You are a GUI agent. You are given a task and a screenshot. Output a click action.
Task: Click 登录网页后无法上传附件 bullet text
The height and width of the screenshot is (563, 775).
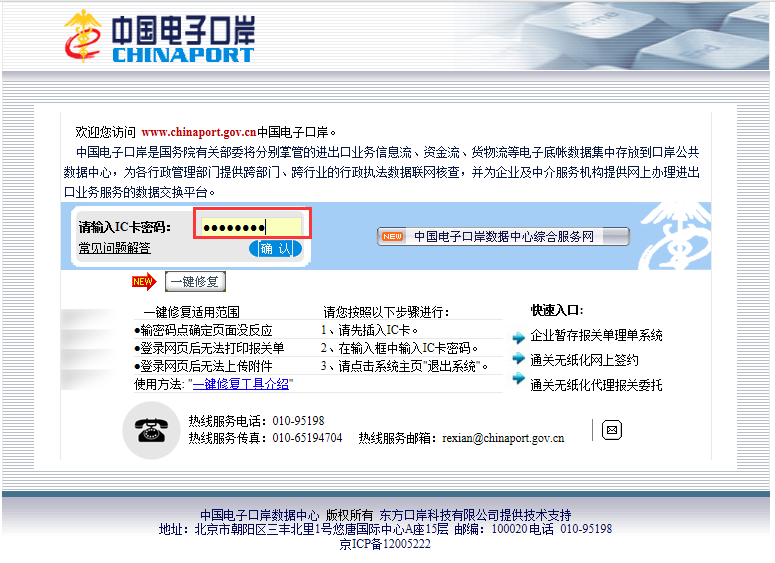coord(203,366)
